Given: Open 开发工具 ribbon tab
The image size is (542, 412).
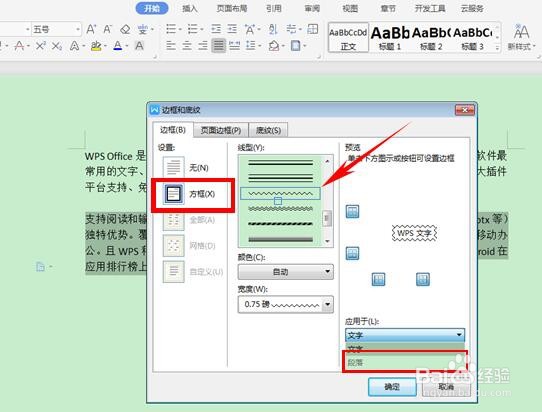Looking at the screenshot, I should 430,9.
